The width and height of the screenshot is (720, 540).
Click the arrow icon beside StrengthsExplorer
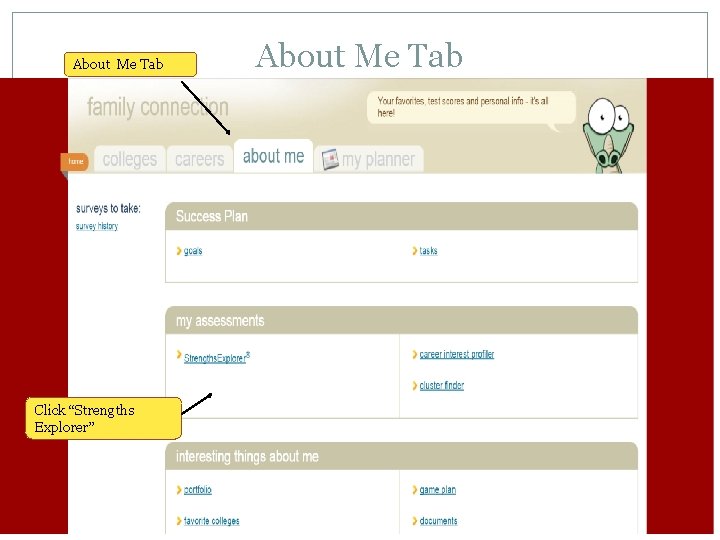point(179,354)
